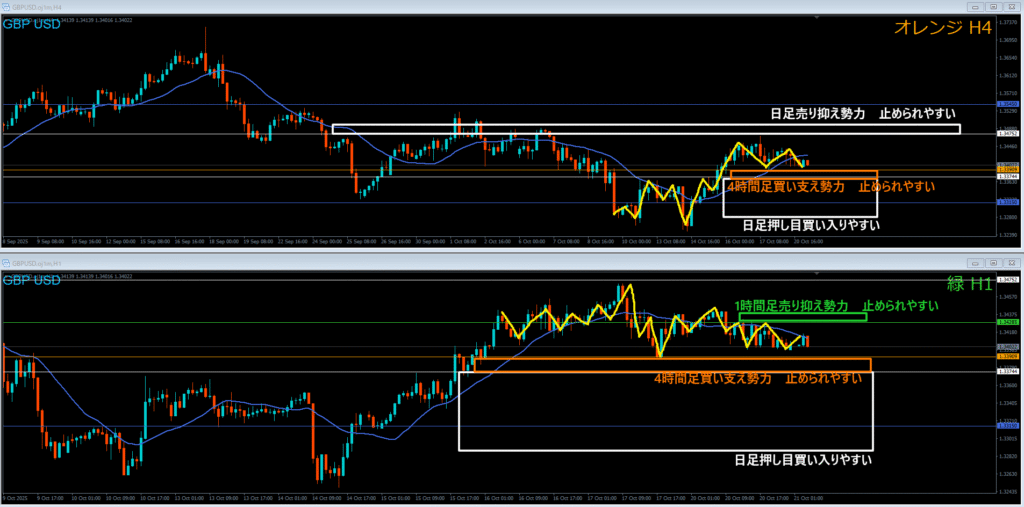Click the chart icon in the H4 window title bar
The width and height of the screenshot is (1024, 507).
click(x=7, y=6)
